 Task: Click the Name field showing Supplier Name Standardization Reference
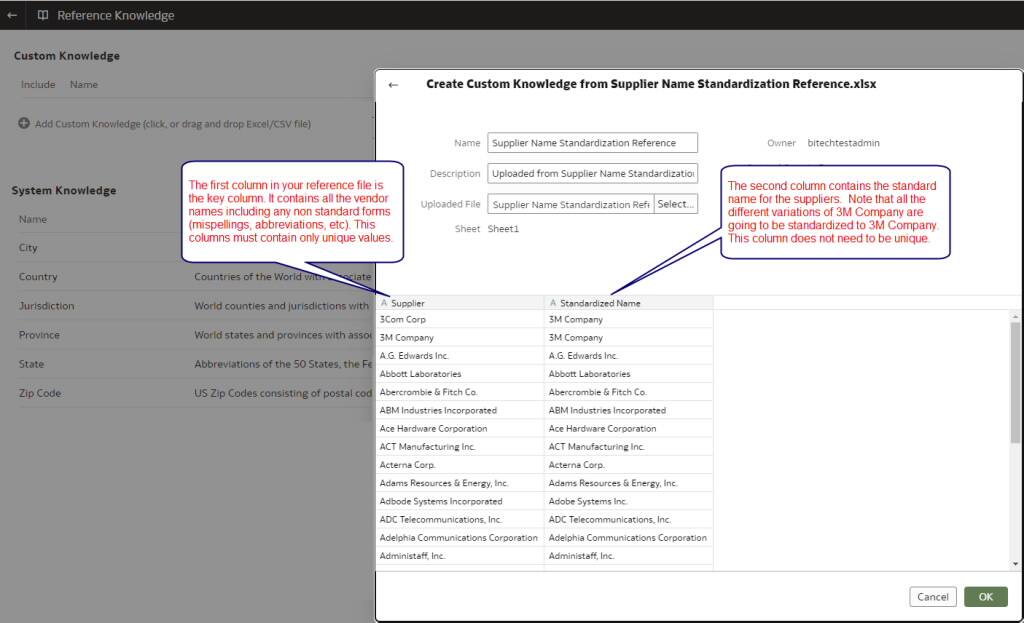click(x=592, y=142)
